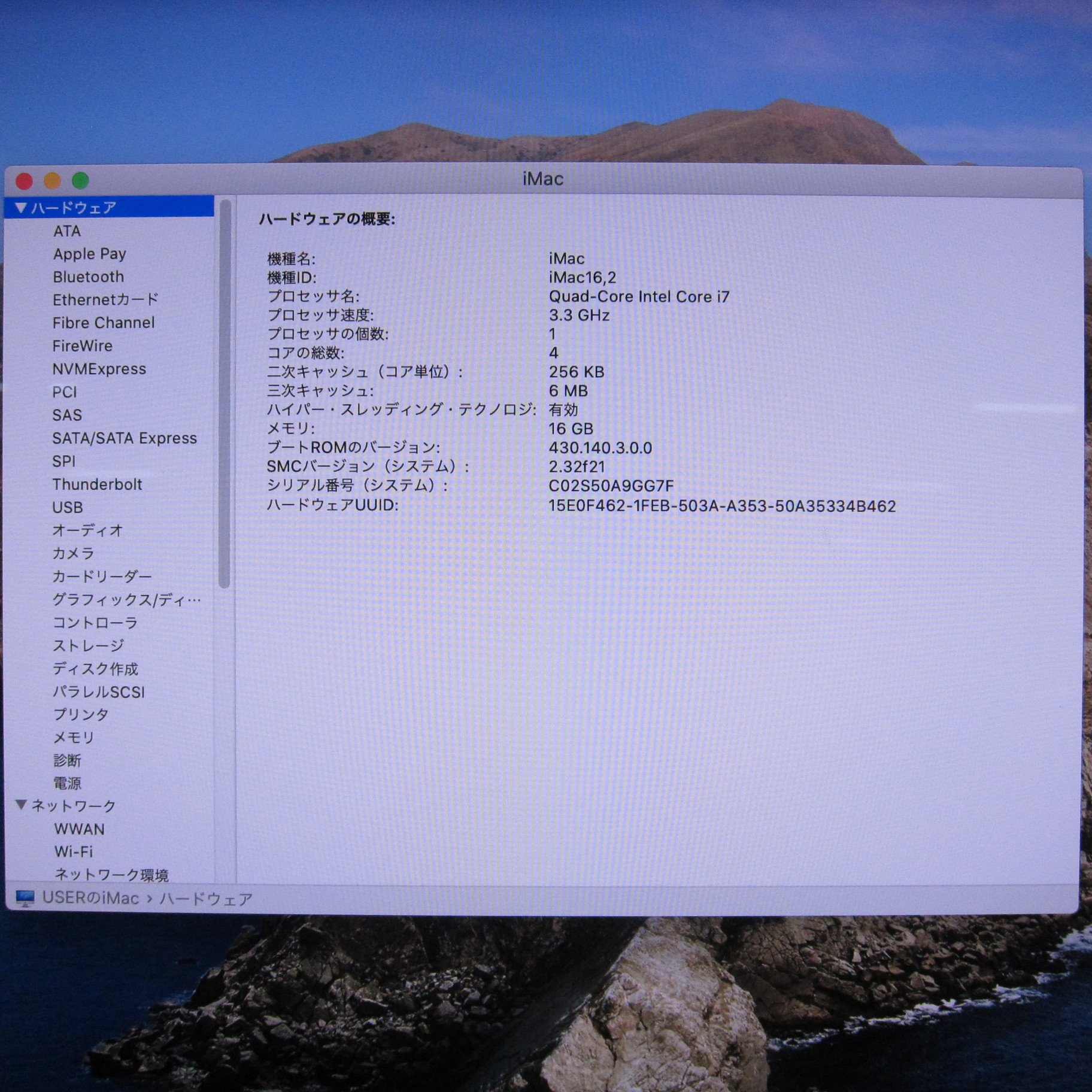Select パラレルSCSI in the sidebar

[x=99, y=692]
